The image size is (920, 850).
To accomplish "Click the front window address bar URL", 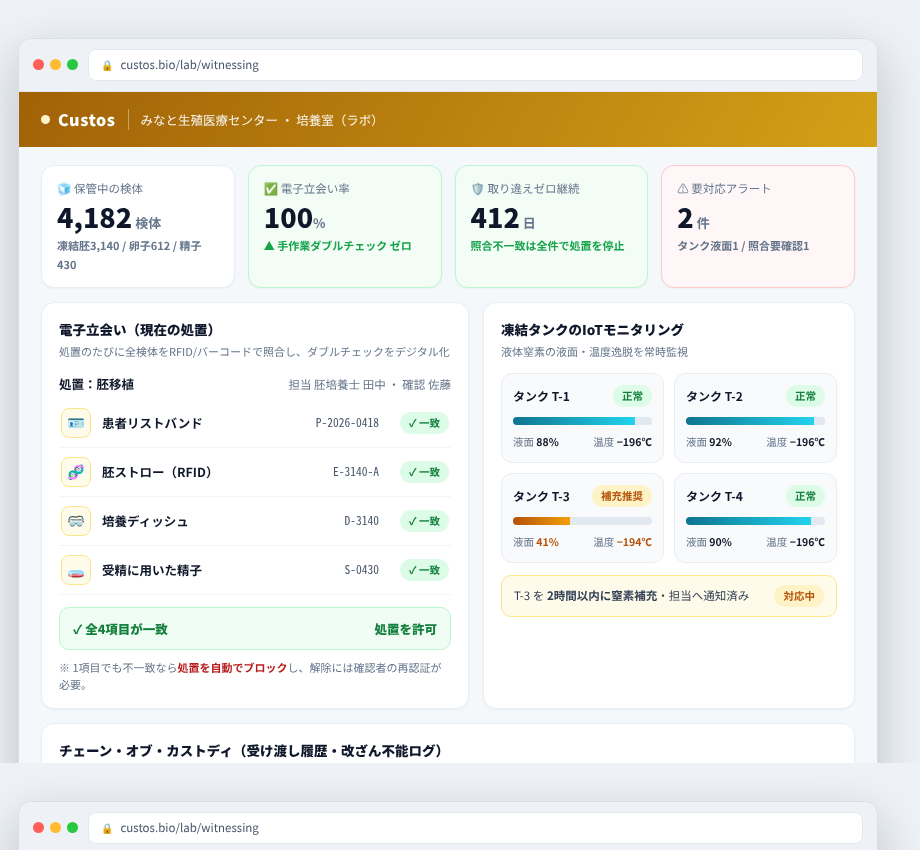I will [x=190, y=65].
